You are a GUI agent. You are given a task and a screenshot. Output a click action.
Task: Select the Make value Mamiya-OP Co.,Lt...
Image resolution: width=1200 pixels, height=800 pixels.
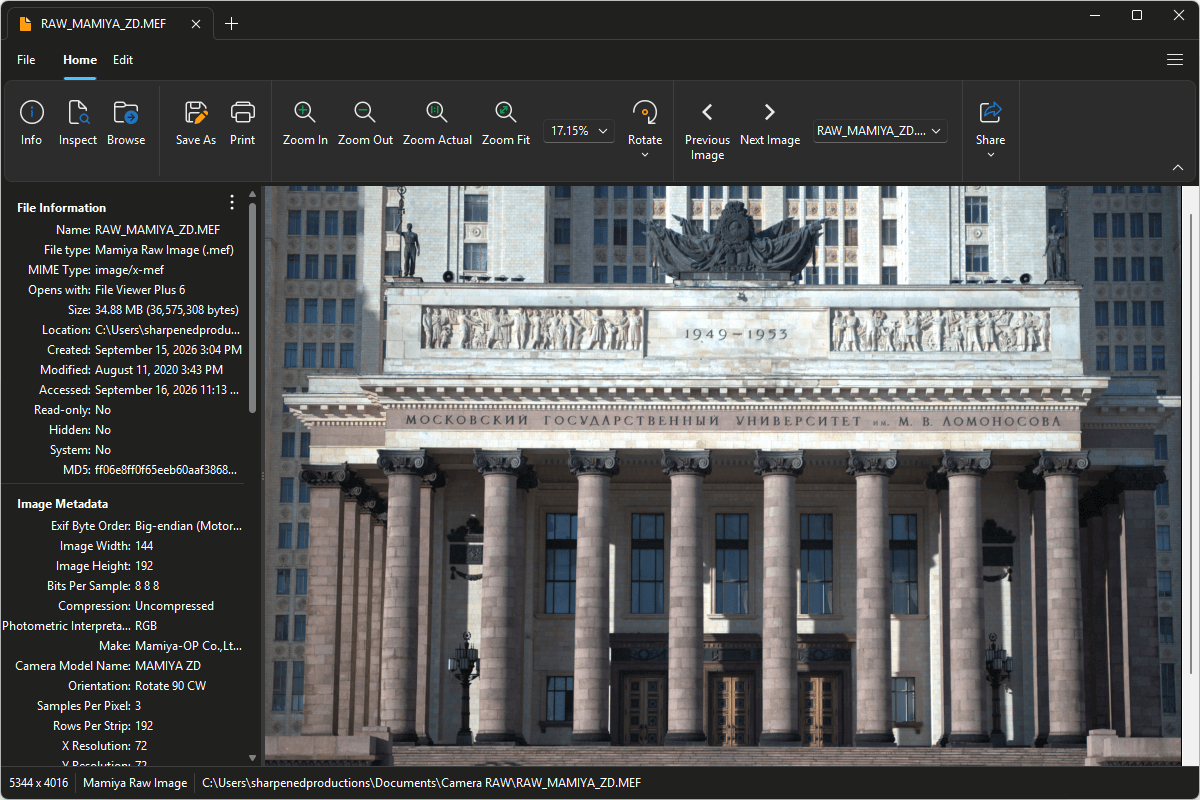point(188,646)
